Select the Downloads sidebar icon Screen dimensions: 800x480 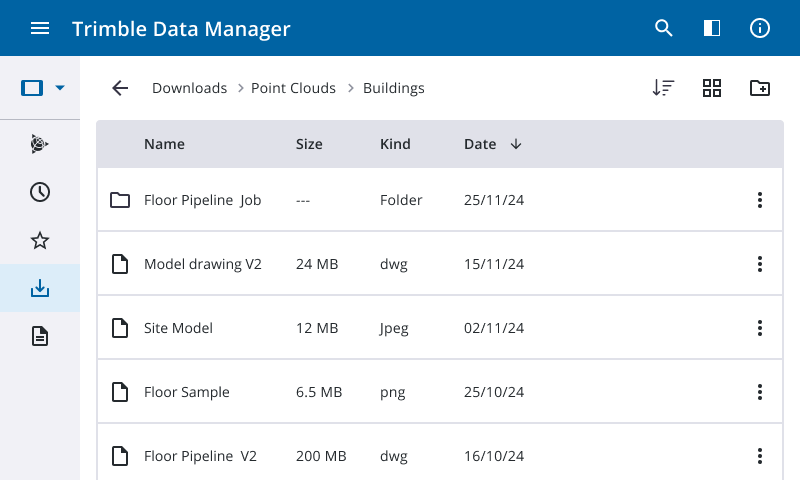40,288
